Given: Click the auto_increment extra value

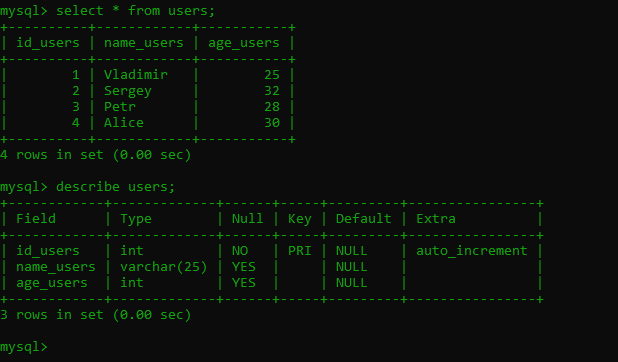Looking at the screenshot, I should (x=472, y=251).
